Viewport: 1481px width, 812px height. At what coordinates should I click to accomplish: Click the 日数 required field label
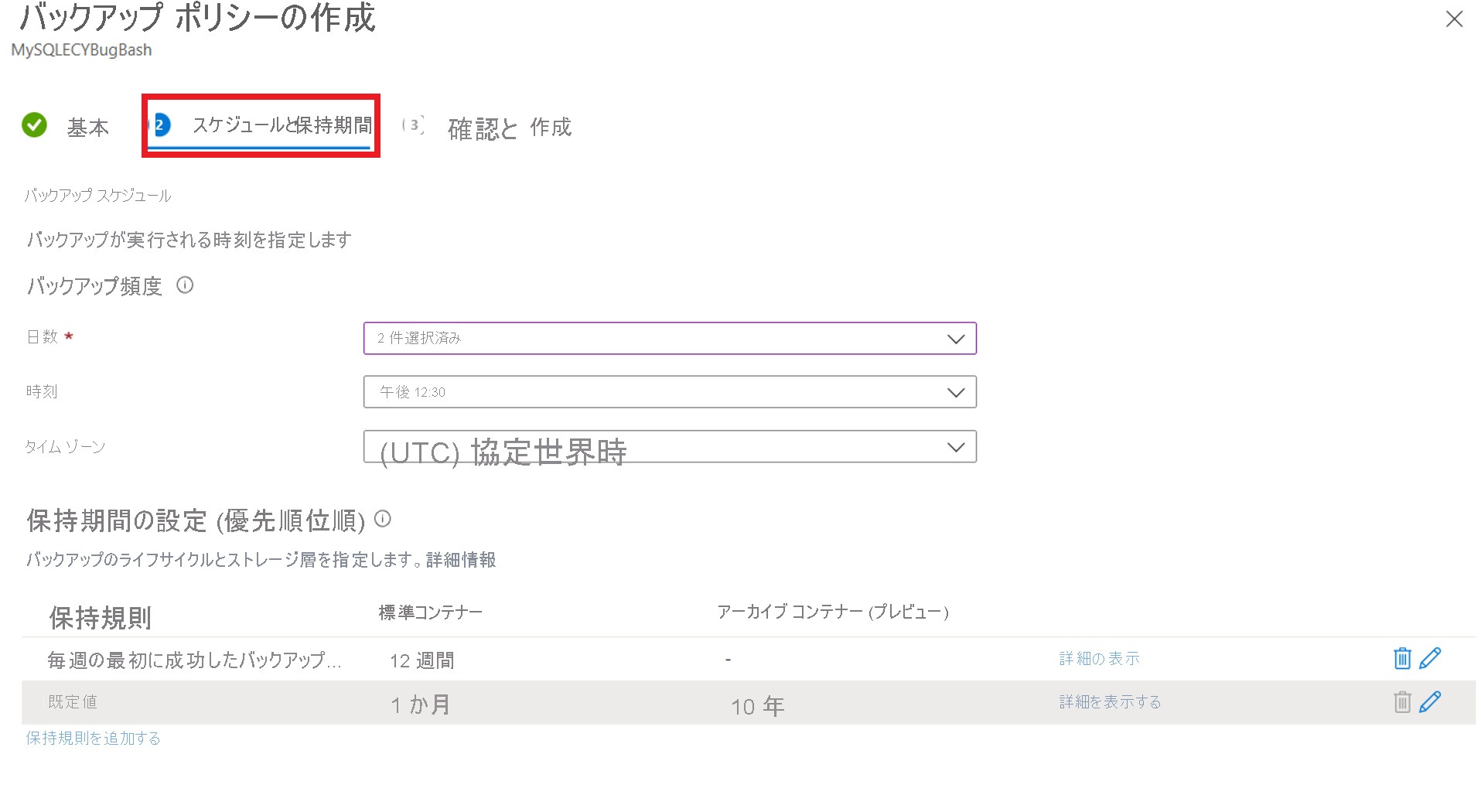click(x=49, y=337)
